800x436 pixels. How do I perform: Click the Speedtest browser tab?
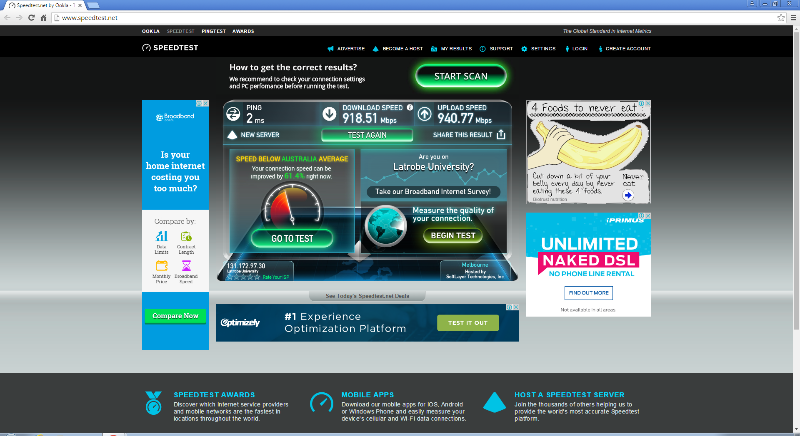pyautogui.click(x=46, y=5)
